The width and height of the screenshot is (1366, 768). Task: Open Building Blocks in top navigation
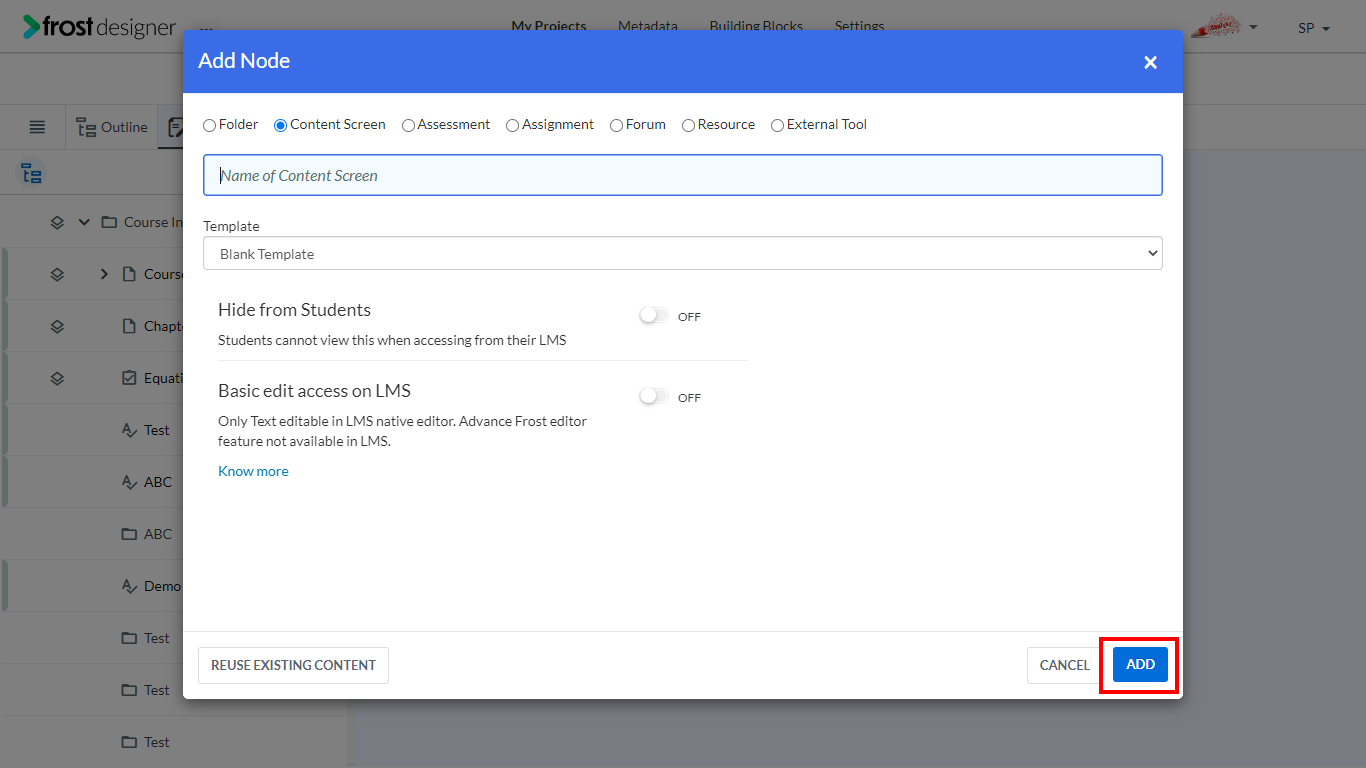756,26
